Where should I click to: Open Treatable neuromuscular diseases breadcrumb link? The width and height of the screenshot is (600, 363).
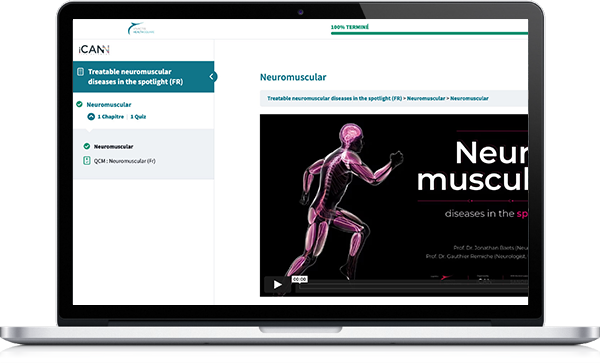point(334,98)
